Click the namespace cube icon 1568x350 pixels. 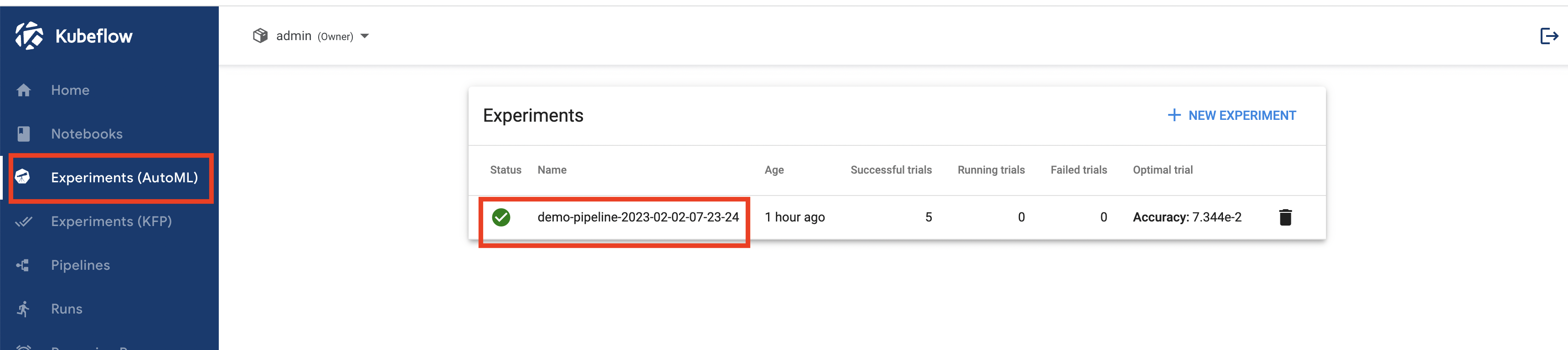click(x=260, y=36)
